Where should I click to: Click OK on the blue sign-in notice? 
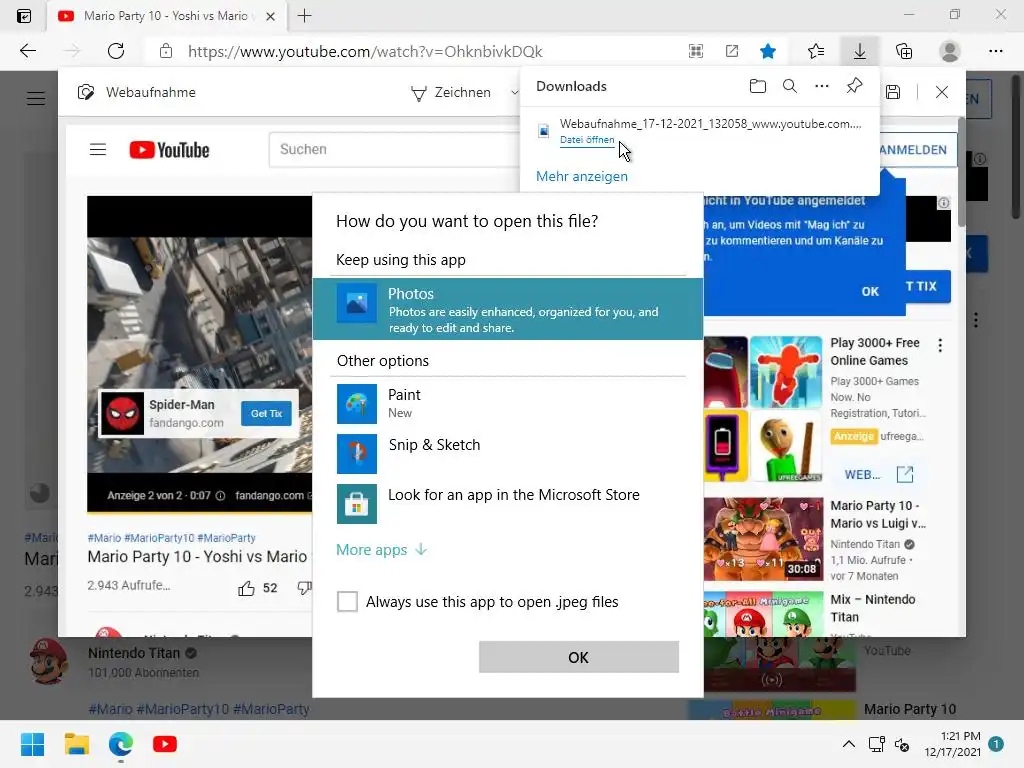coord(870,291)
